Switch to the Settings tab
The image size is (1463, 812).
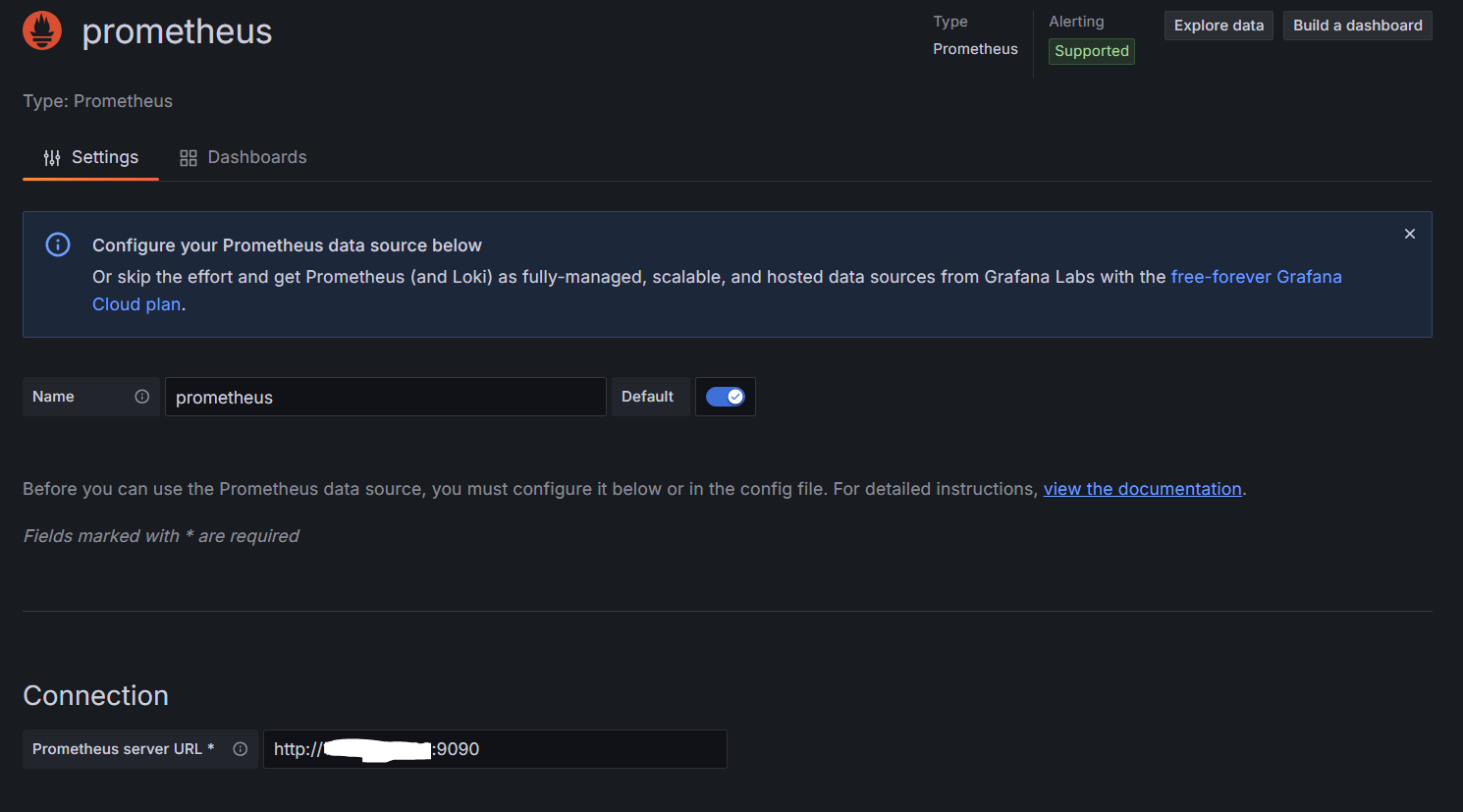pyautogui.click(x=91, y=157)
